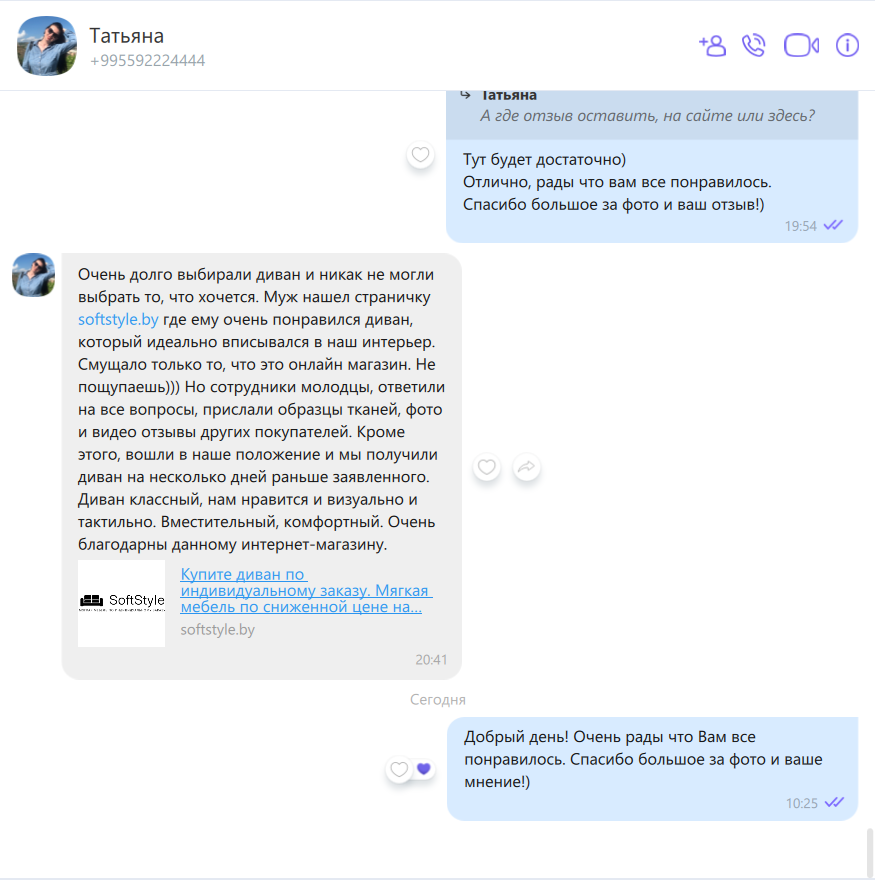The height and width of the screenshot is (881, 875).
Task: Start a video call with Татьяна
Action: [801, 46]
